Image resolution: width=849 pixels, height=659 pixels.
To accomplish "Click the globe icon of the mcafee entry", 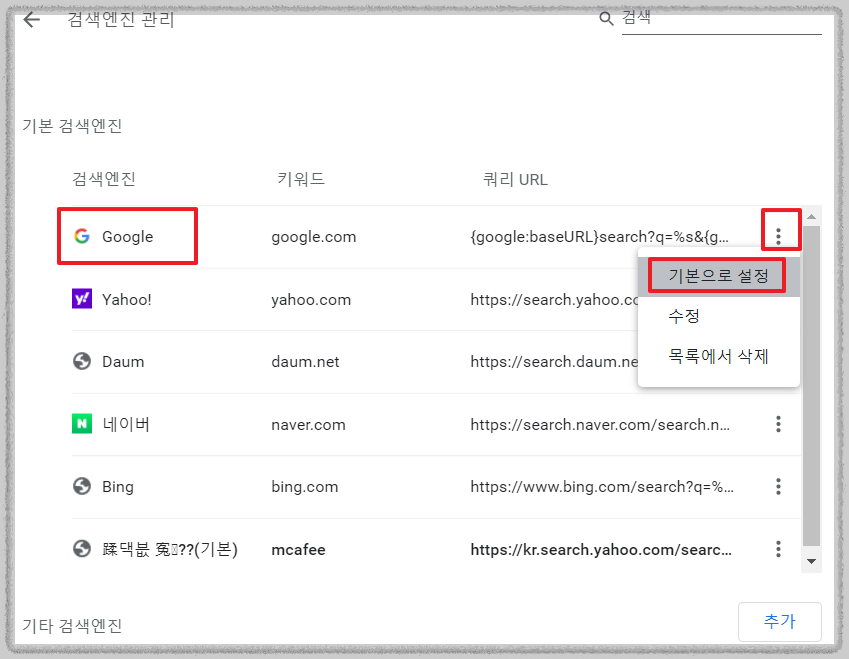I will 82,549.
